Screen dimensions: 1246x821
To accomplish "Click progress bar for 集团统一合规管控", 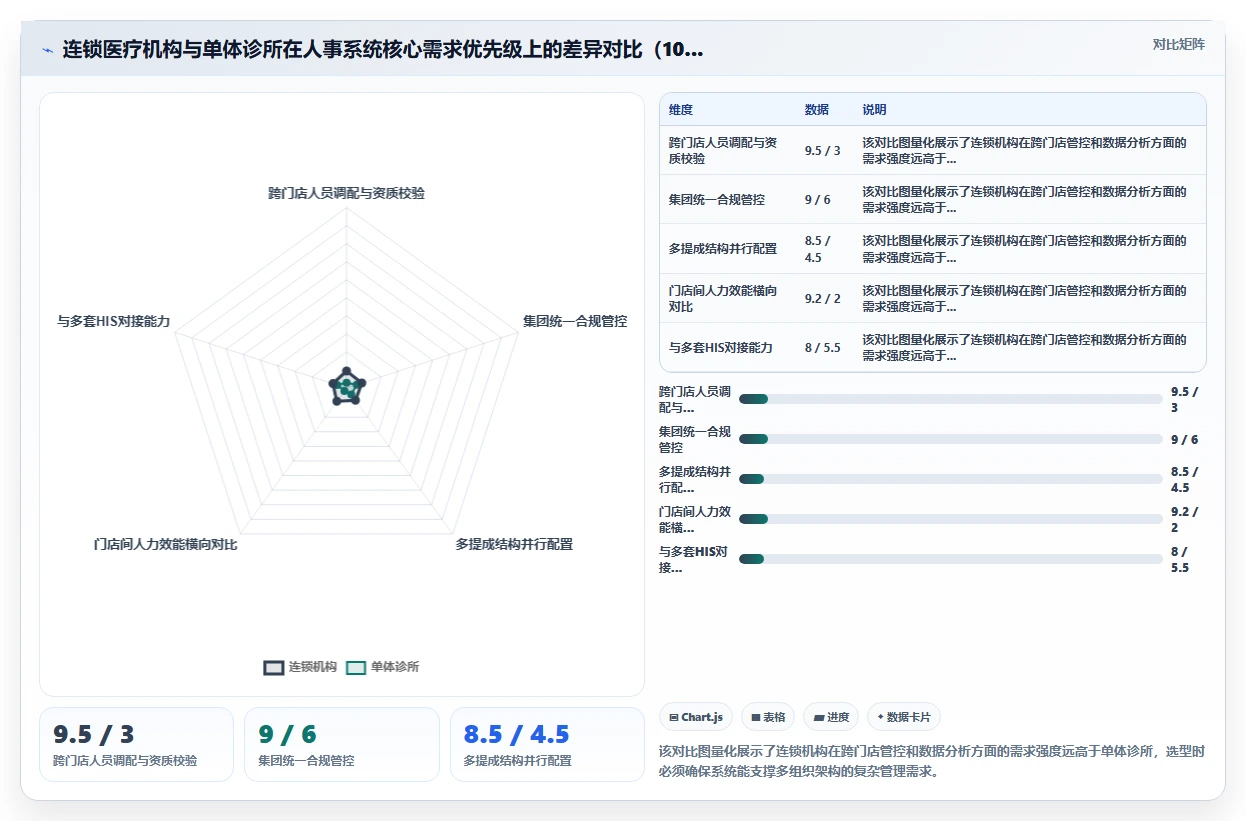I will pyautogui.click(x=951, y=439).
